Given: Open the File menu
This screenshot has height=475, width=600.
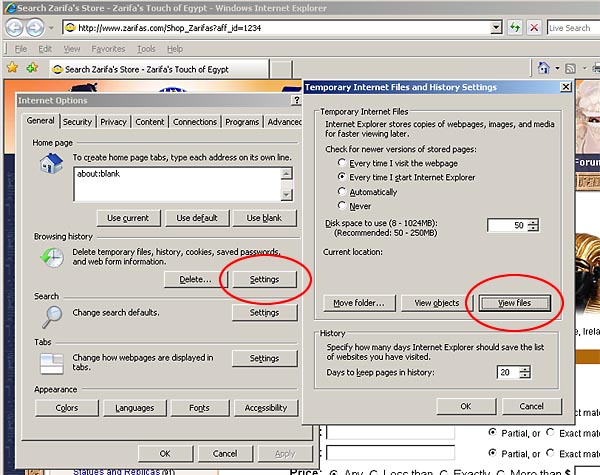Looking at the screenshot, I should 21,49.
